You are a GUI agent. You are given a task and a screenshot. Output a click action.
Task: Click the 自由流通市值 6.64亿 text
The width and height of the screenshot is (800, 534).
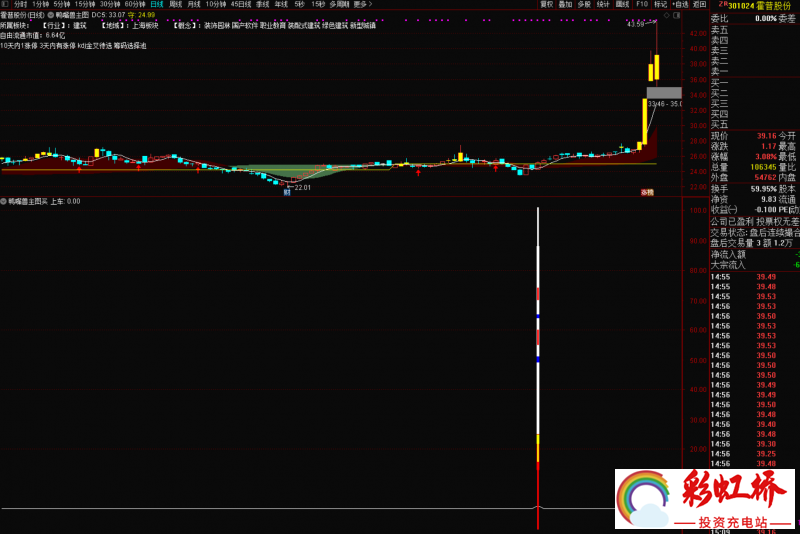pyautogui.click(x=33, y=36)
